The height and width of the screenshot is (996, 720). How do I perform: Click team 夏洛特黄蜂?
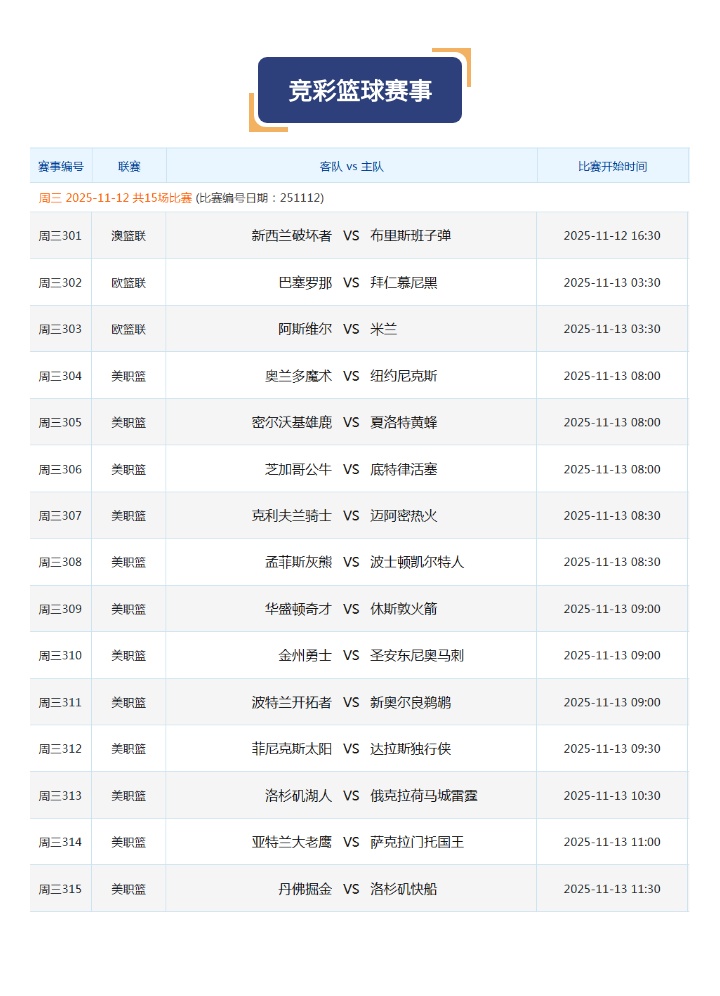[x=403, y=423]
